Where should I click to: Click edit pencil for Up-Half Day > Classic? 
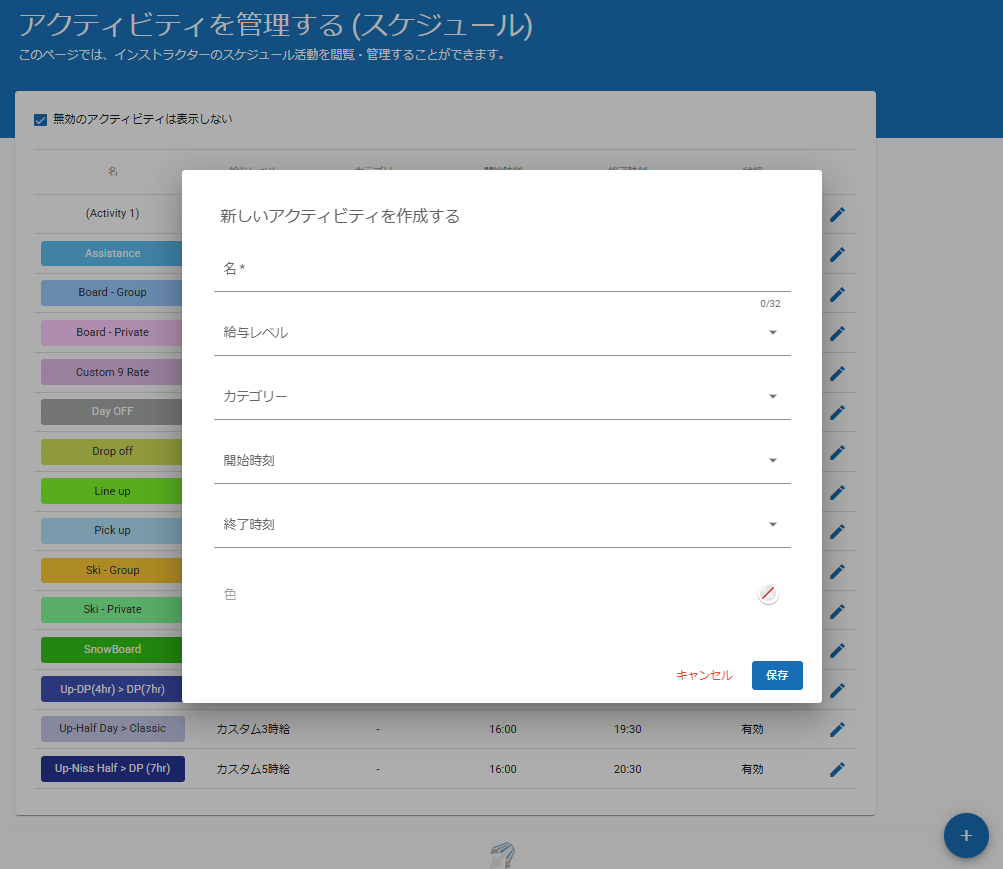(837, 729)
